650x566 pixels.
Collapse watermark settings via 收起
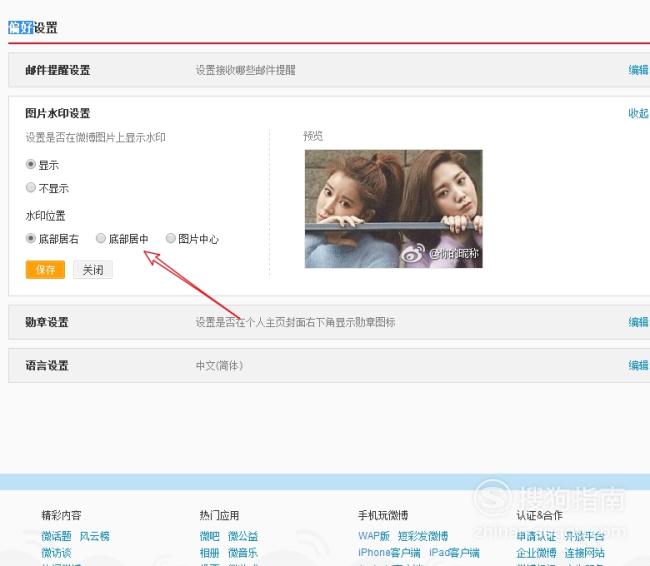pyautogui.click(x=638, y=113)
